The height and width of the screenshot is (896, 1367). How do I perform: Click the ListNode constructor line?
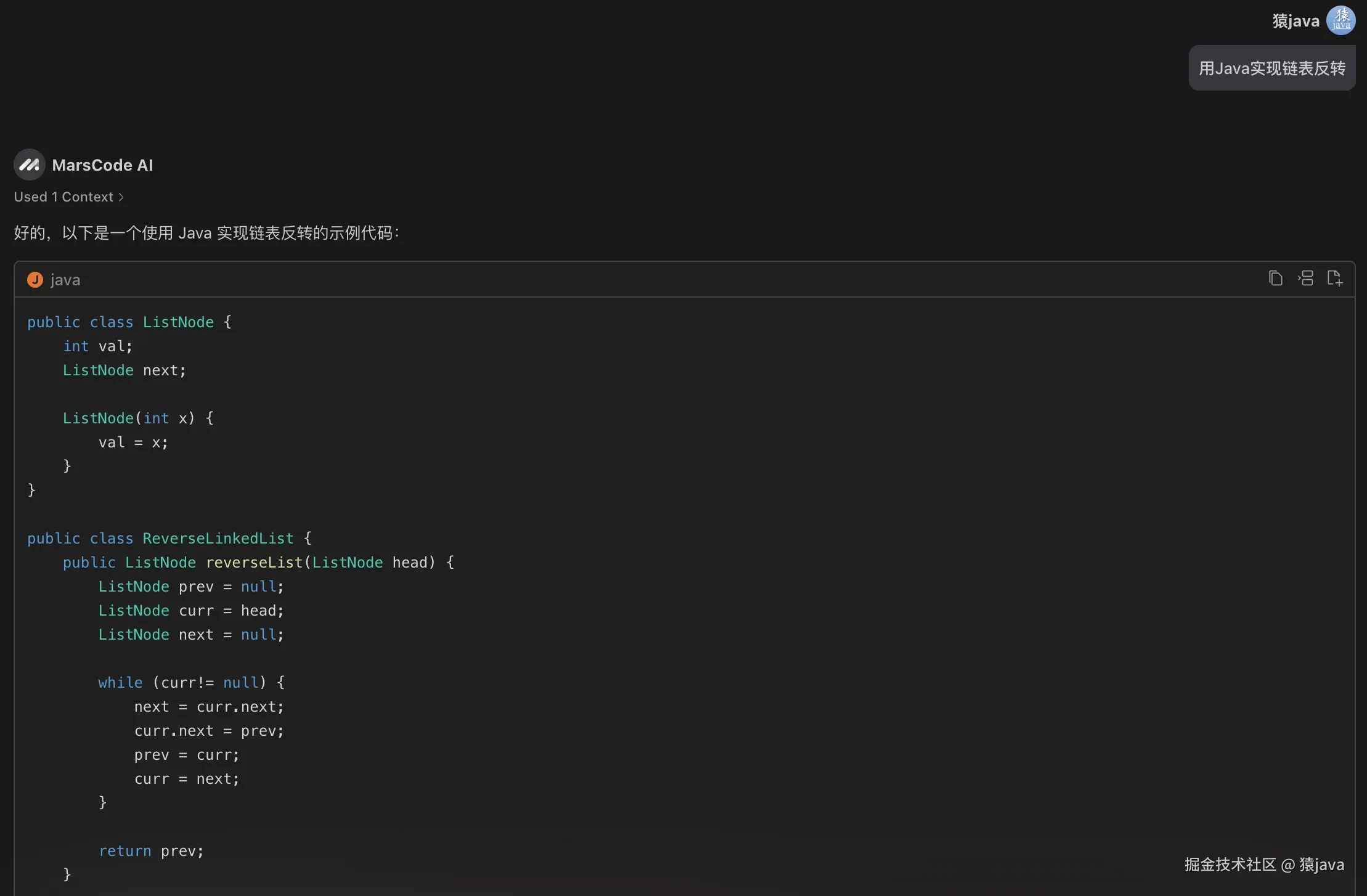138,418
